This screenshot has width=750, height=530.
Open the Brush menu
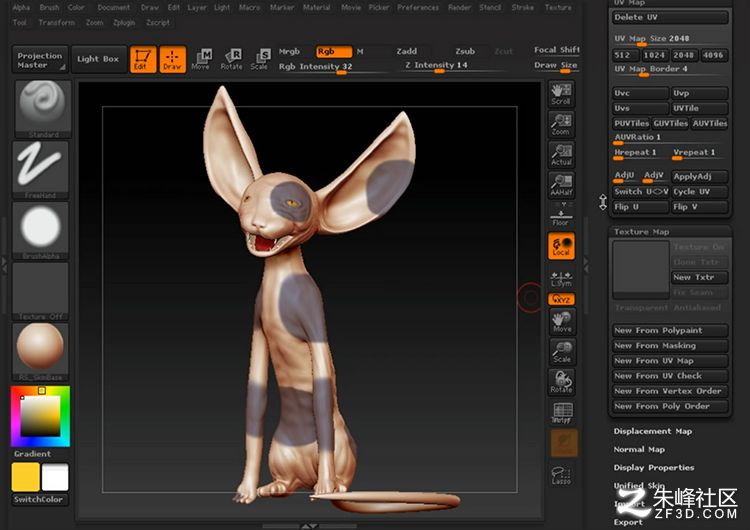coord(49,8)
